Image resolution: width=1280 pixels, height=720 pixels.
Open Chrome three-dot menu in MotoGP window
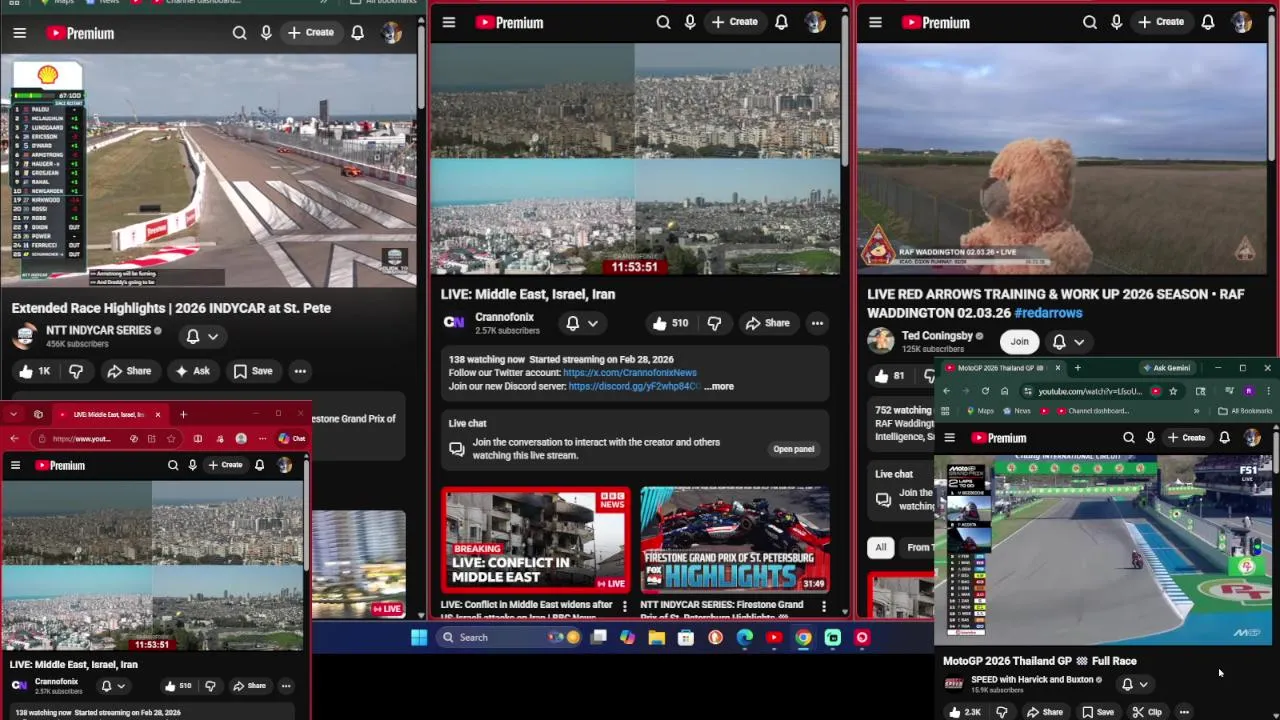[x=1268, y=391]
